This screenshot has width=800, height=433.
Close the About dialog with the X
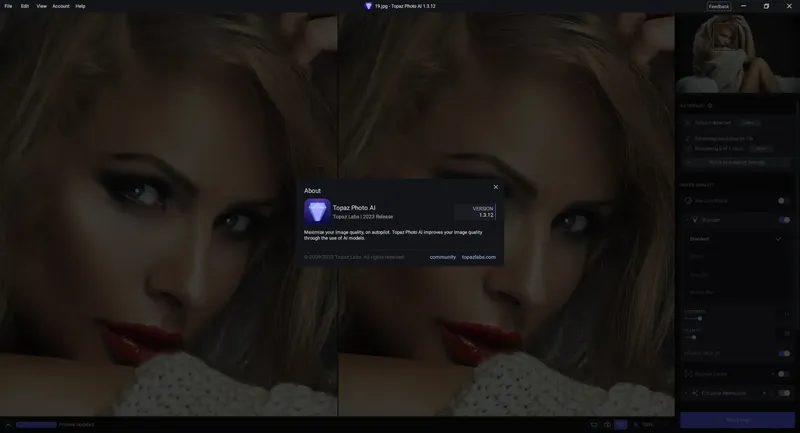tap(495, 187)
